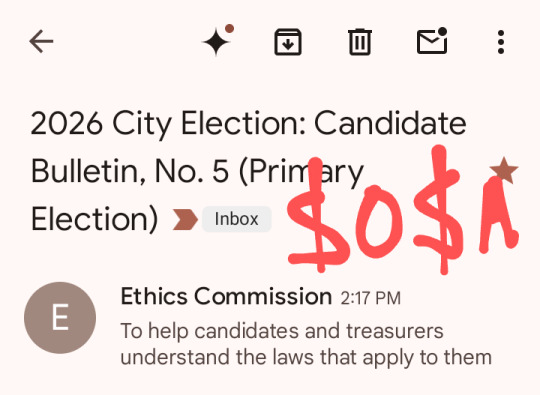Toggle the brown star on this email
Screen dimensions: 540x395
tap(504, 170)
